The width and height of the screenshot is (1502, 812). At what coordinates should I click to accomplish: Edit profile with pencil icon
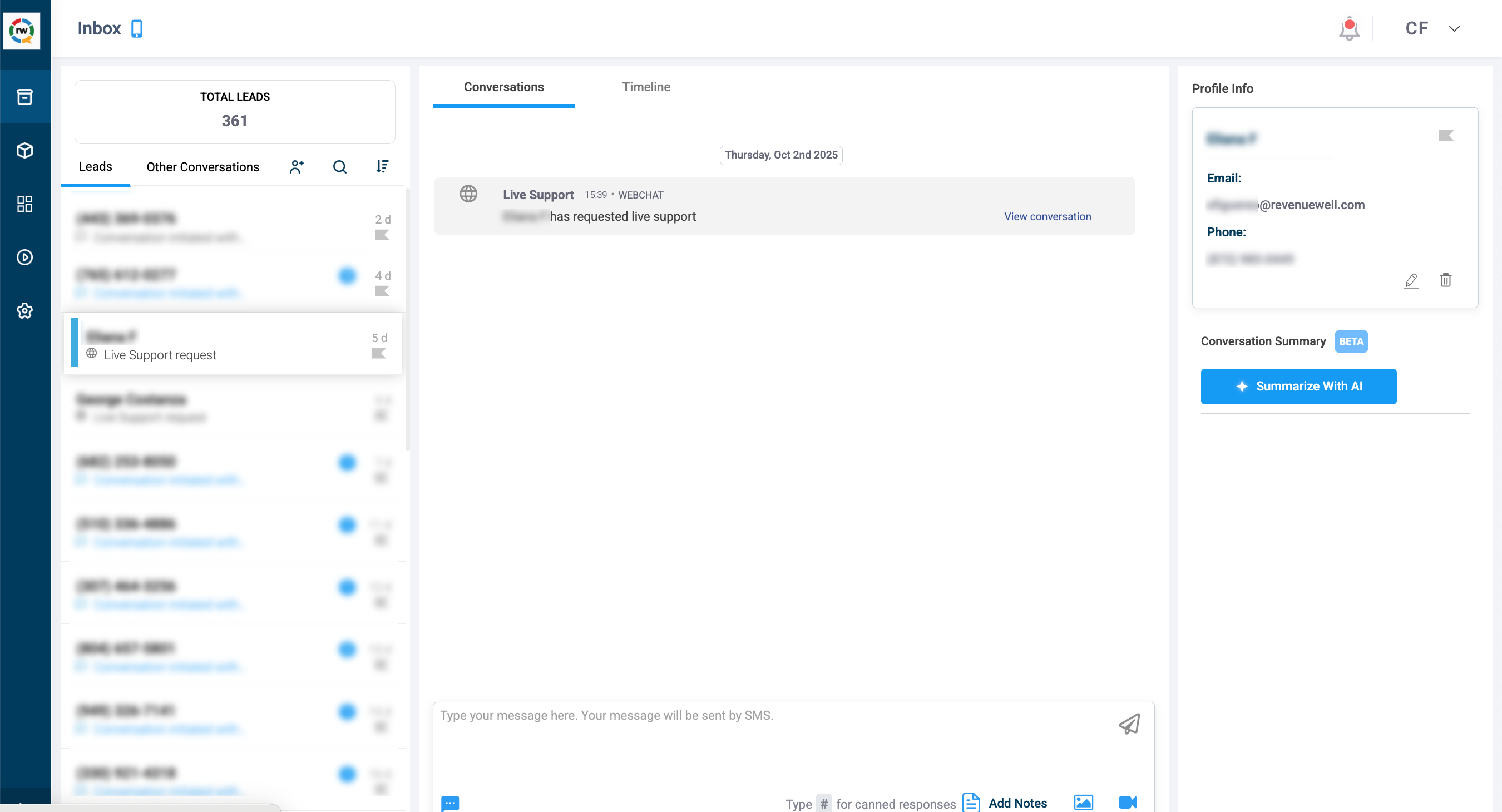coord(1410,280)
